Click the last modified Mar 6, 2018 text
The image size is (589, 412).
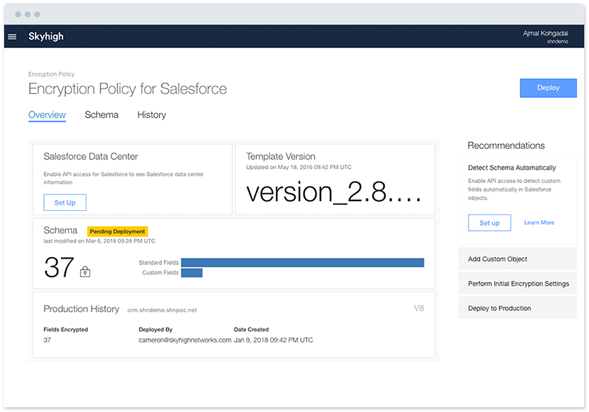(99, 241)
